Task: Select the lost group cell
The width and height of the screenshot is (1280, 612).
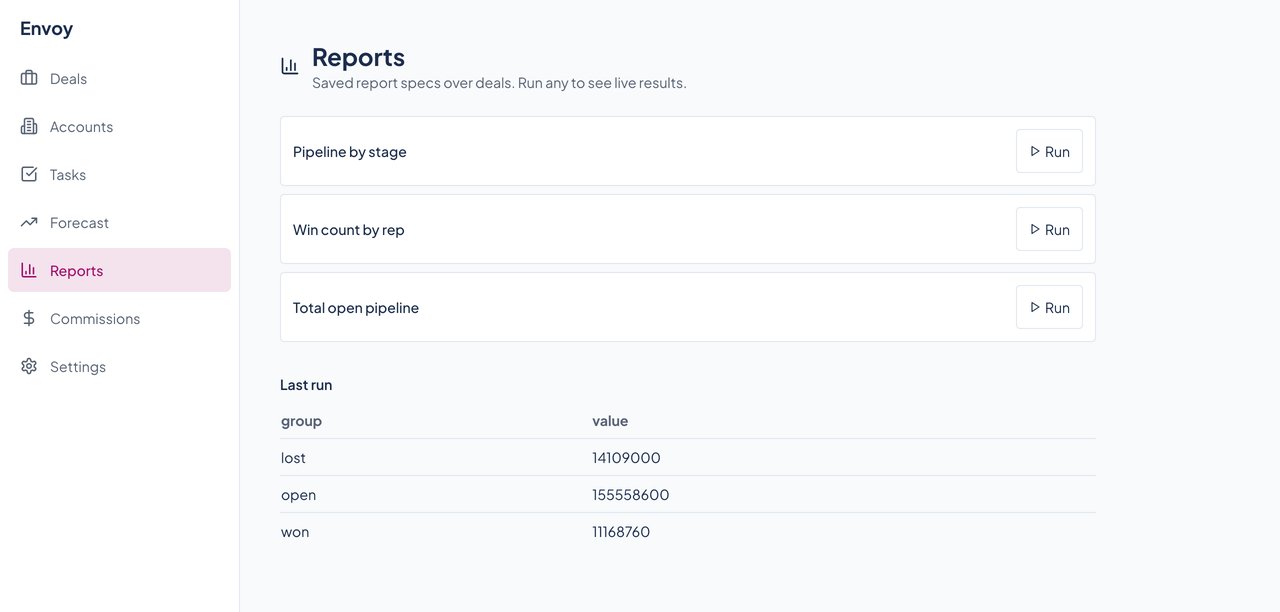Action: [x=293, y=458]
